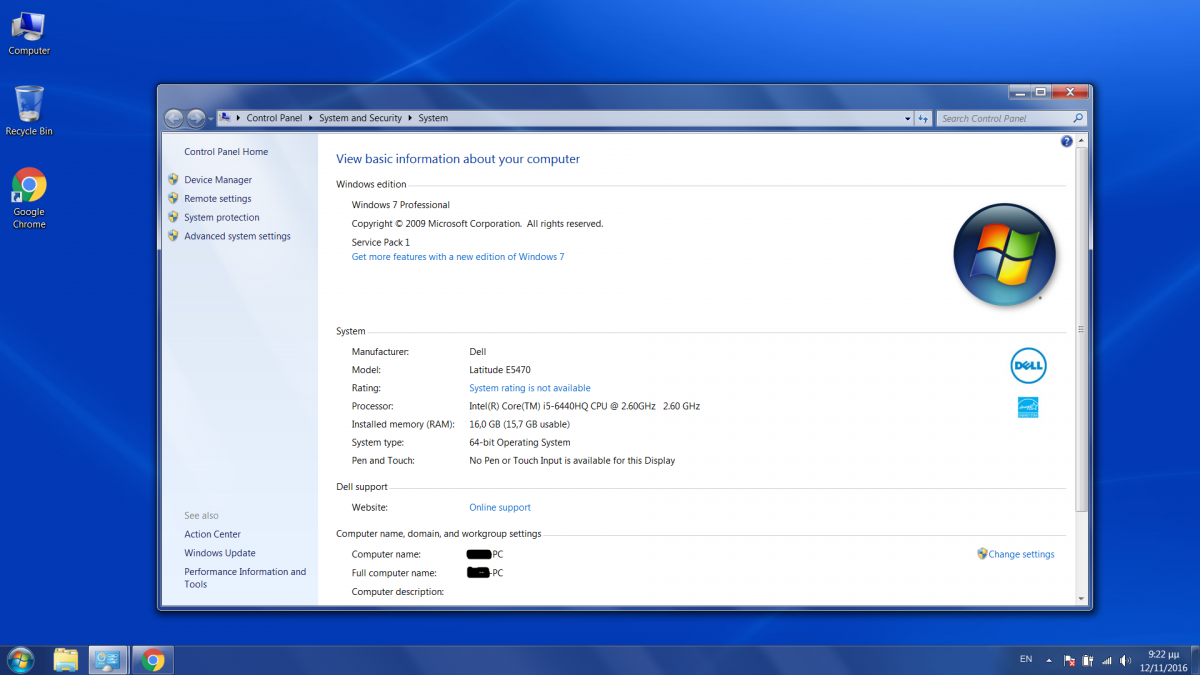The width and height of the screenshot is (1200, 675).
Task: Open System protection link
Action: coord(222,217)
